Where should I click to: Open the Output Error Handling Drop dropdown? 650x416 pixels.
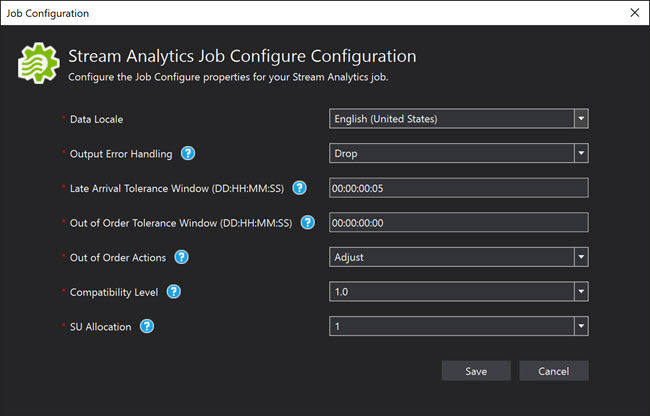click(x=458, y=153)
